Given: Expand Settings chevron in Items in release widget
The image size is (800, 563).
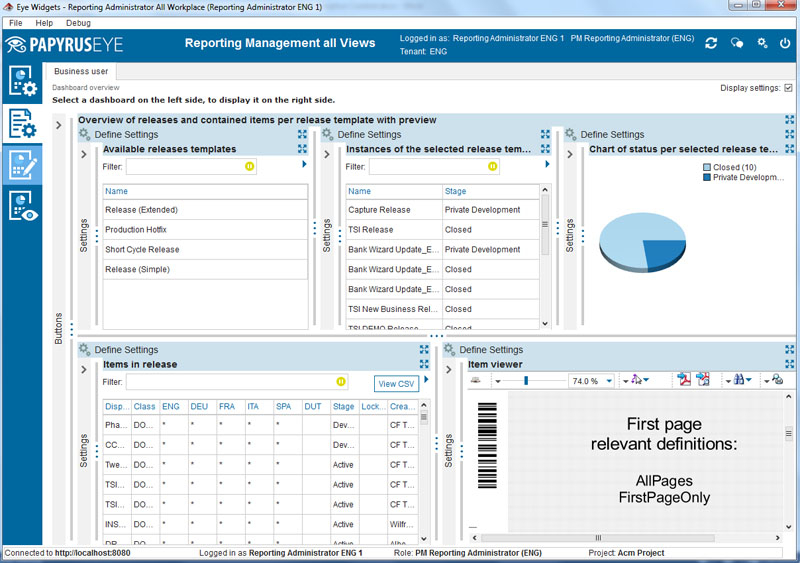Looking at the screenshot, I should point(84,370).
